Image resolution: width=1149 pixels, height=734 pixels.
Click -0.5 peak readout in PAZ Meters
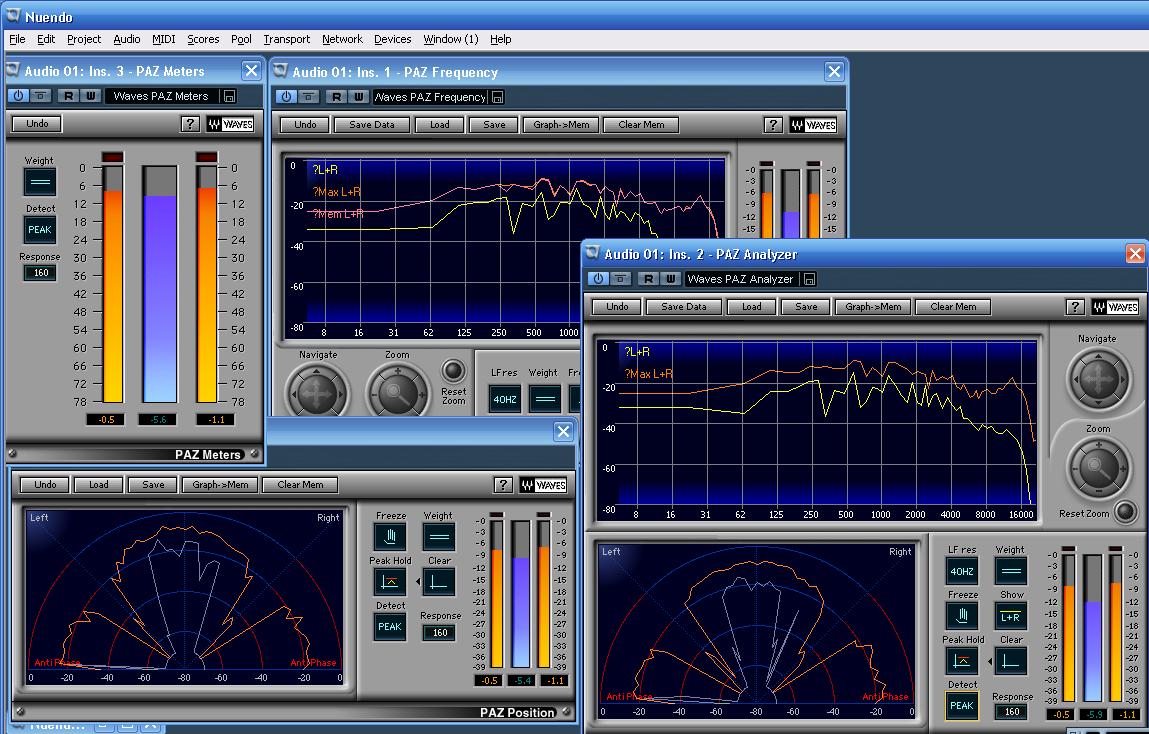[106, 420]
